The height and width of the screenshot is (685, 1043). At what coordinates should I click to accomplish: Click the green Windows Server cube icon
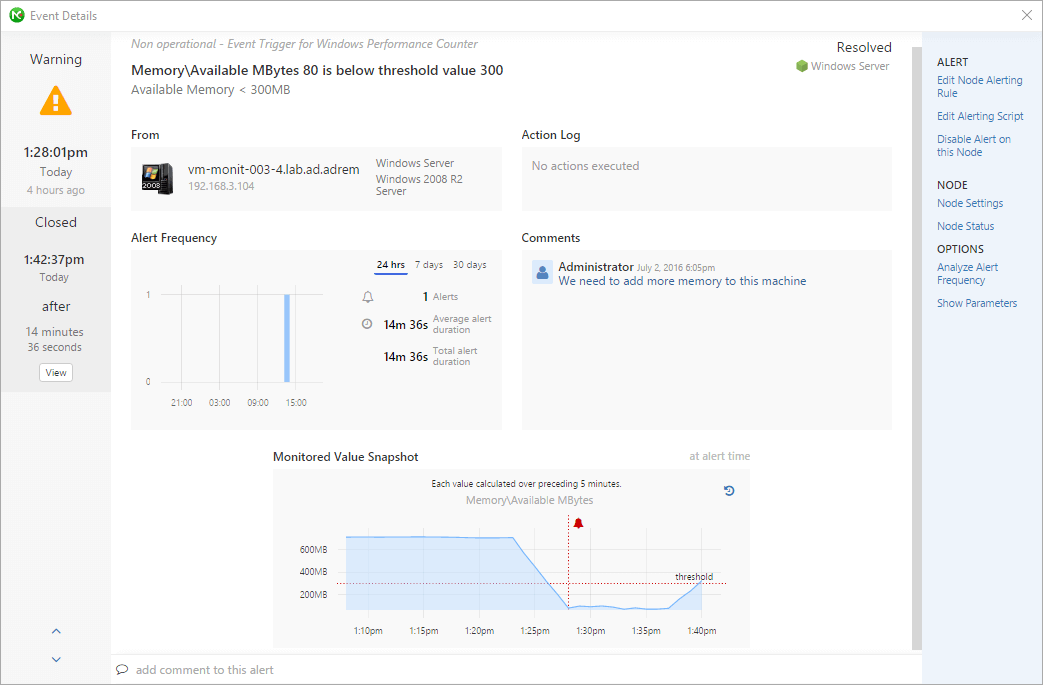pos(802,66)
